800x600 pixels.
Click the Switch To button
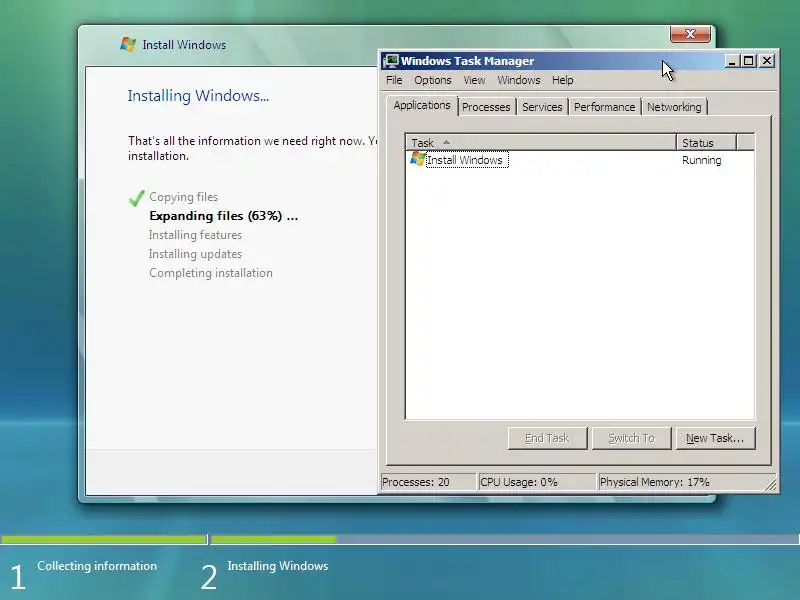tap(631, 438)
